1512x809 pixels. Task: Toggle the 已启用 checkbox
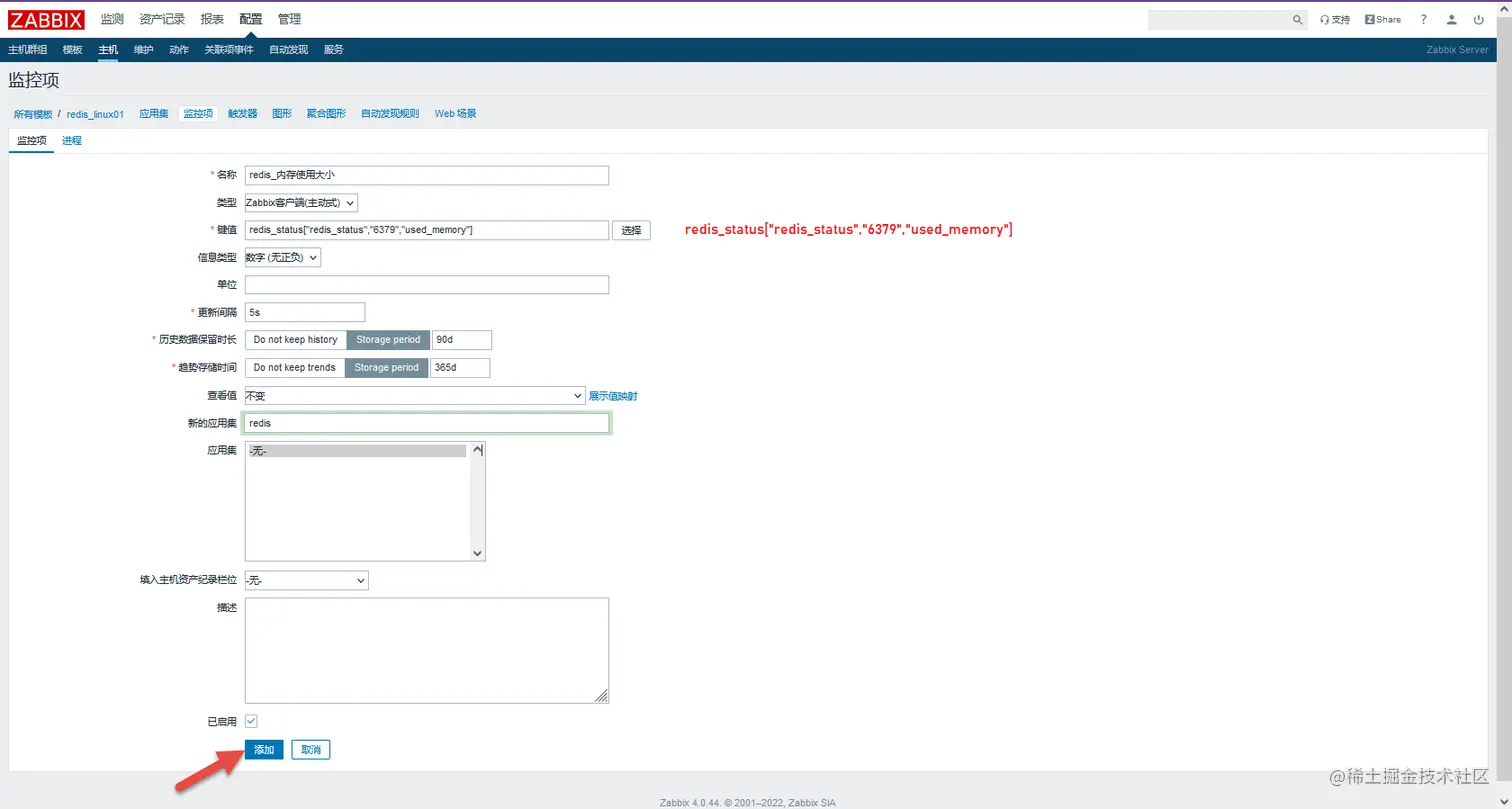pyautogui.click(x=252, y=721)
